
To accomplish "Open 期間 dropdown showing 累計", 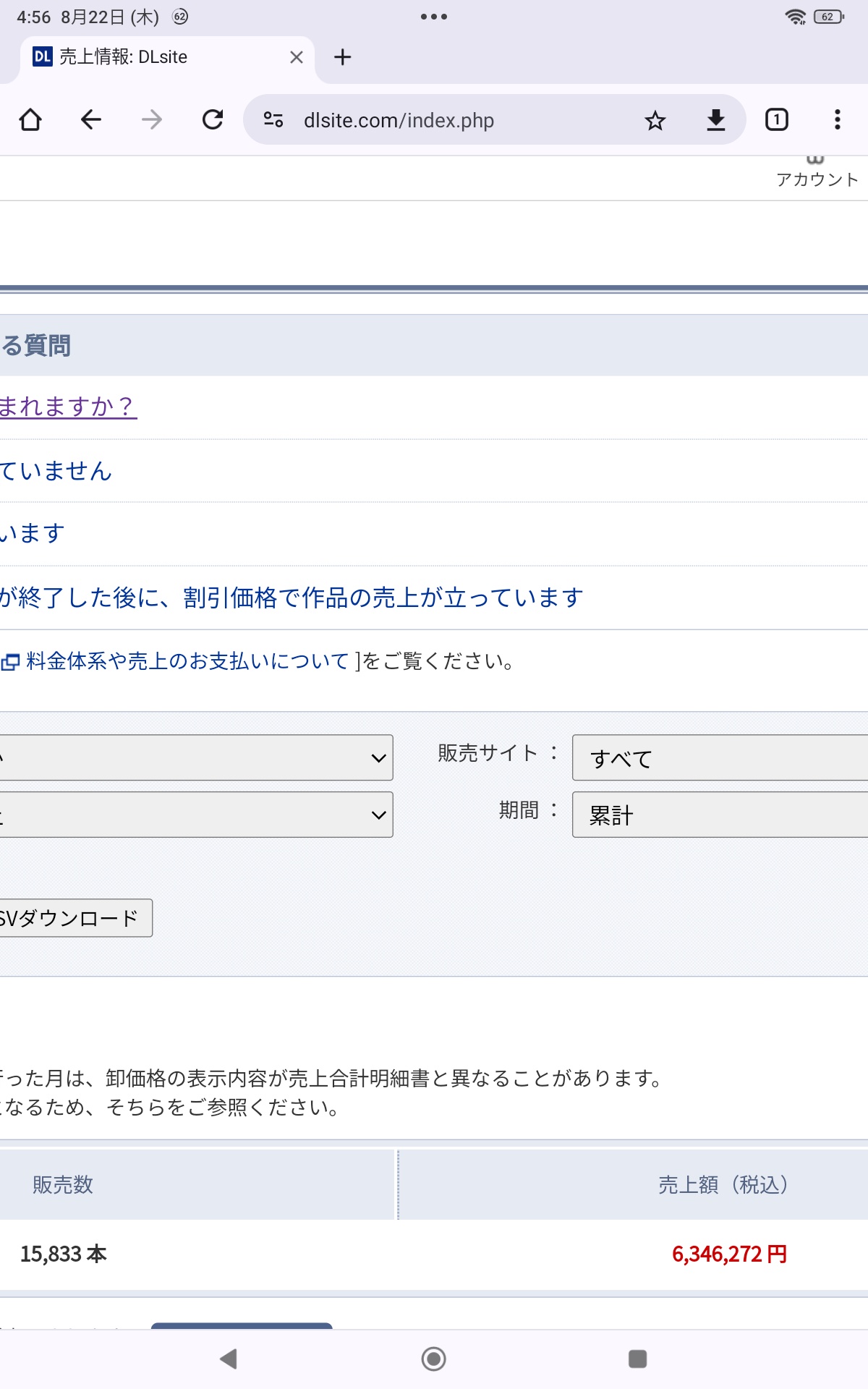I will (720, 815).
